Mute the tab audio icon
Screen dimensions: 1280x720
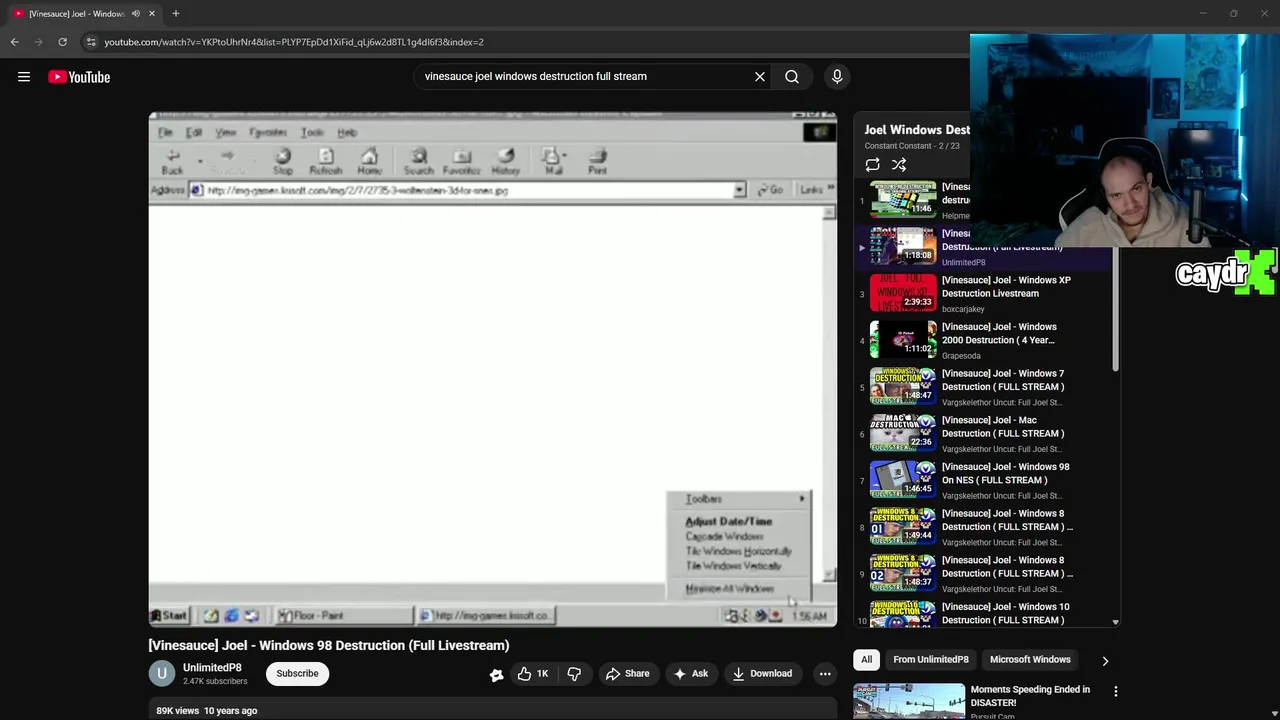tap(136, 13)
